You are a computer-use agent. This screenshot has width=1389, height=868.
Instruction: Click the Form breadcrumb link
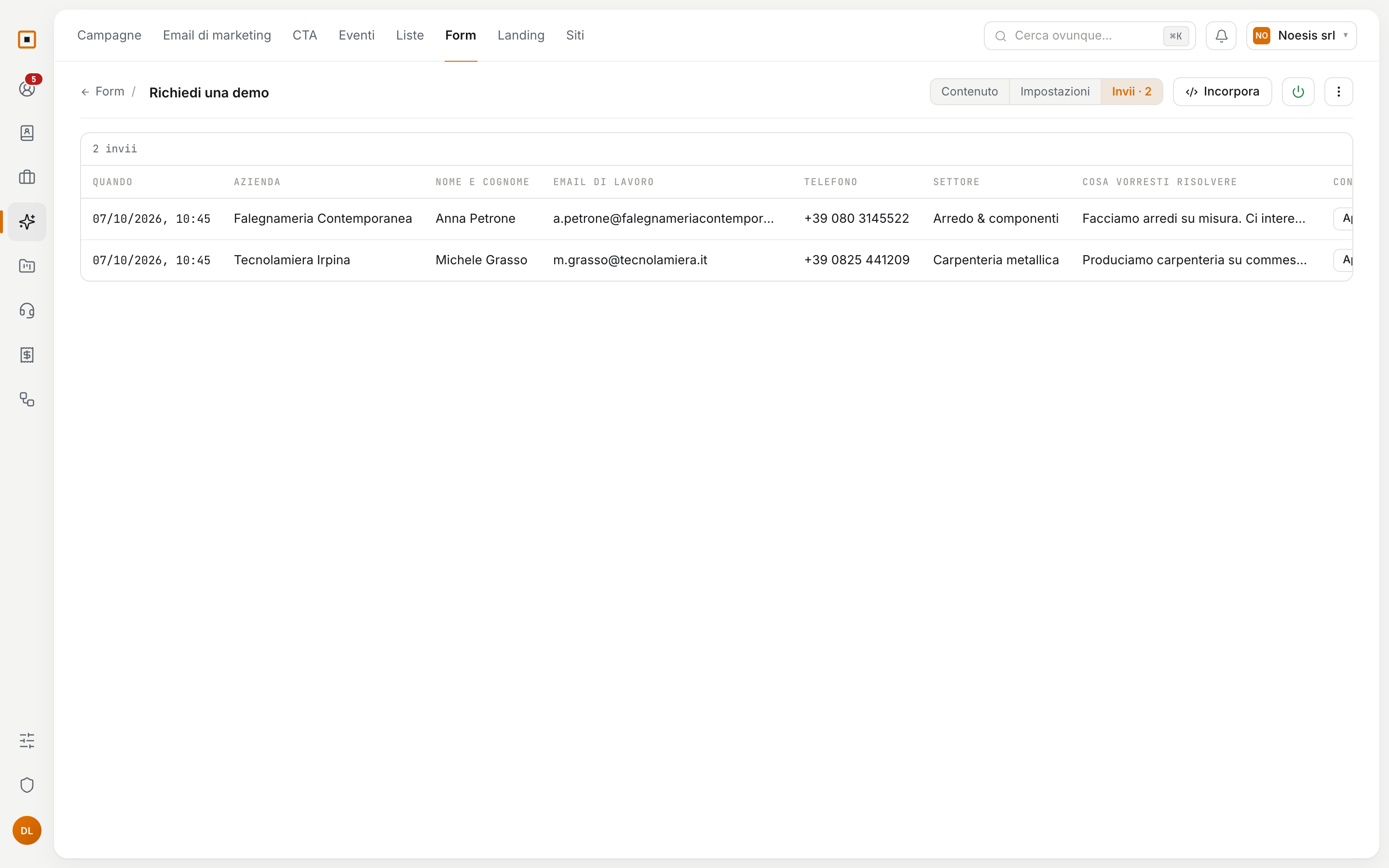coord(109,92)
